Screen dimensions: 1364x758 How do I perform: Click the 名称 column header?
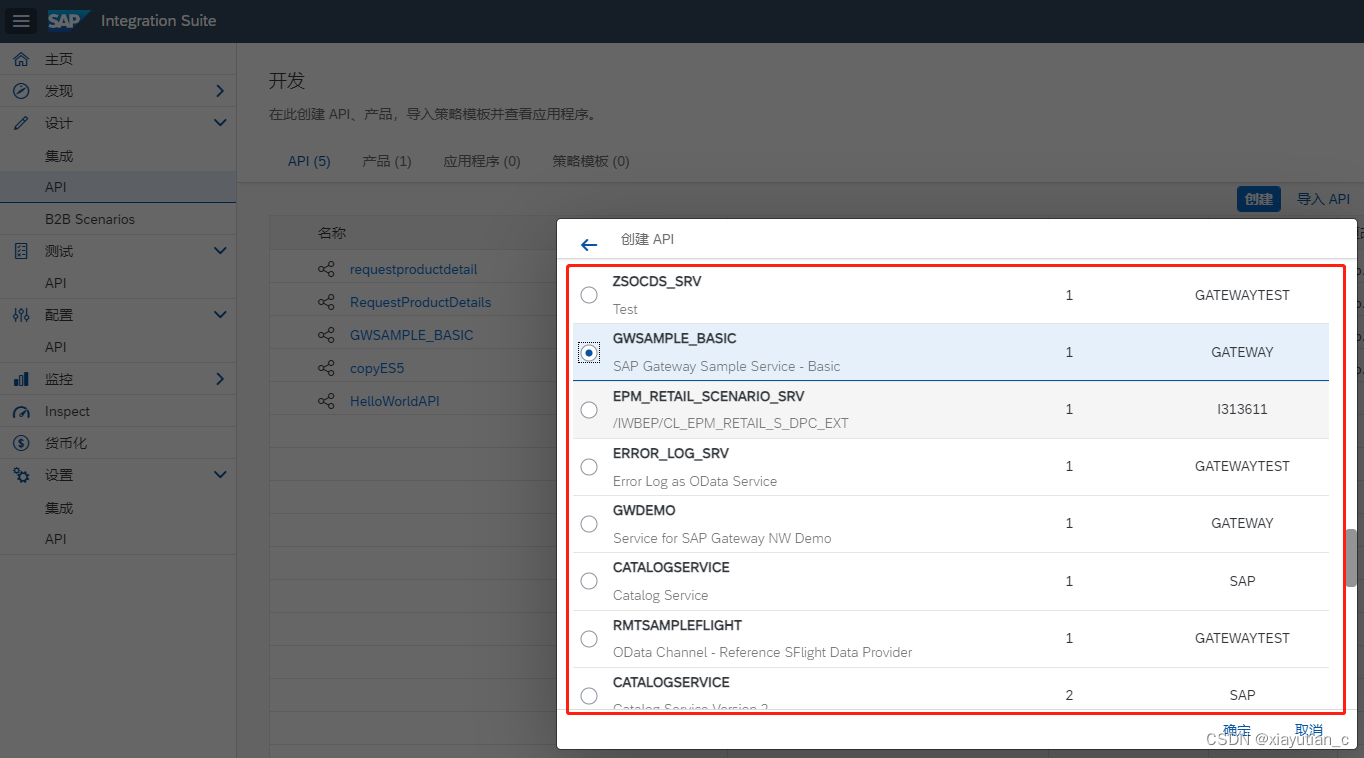pyautogui.click(x=332, y=233)
